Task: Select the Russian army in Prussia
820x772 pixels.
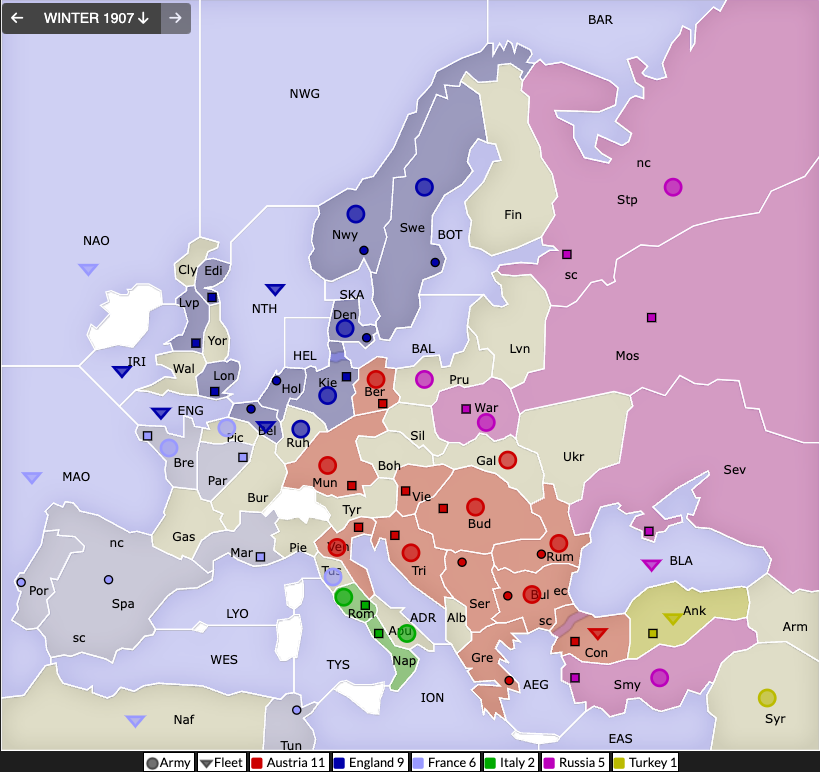Action: 424,379
